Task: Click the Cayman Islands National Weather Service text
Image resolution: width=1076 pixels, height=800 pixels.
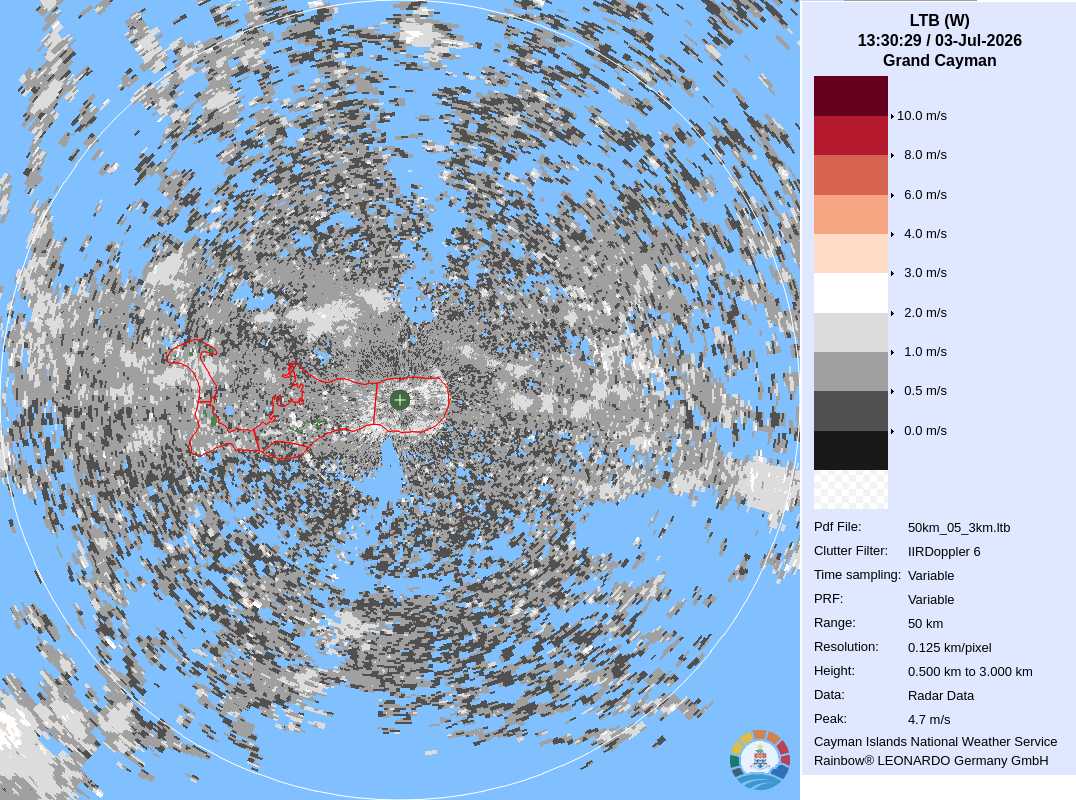Action: (935, 742)
